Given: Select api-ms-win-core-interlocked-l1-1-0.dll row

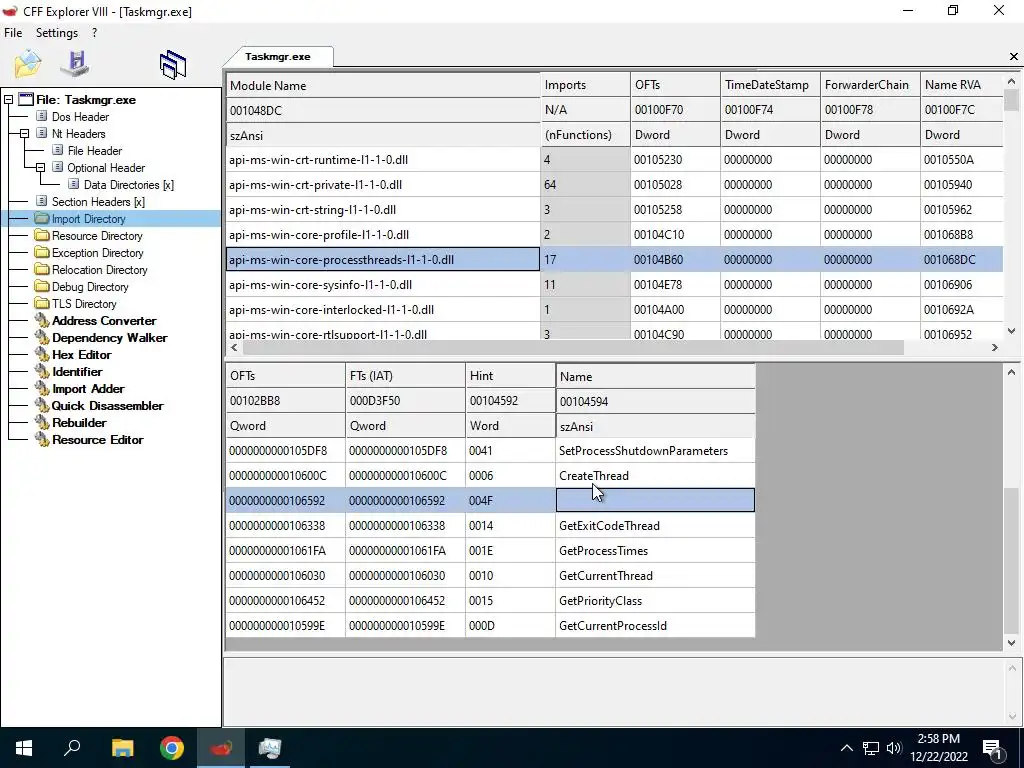Looking at the screenshot, I should [614, 310].
